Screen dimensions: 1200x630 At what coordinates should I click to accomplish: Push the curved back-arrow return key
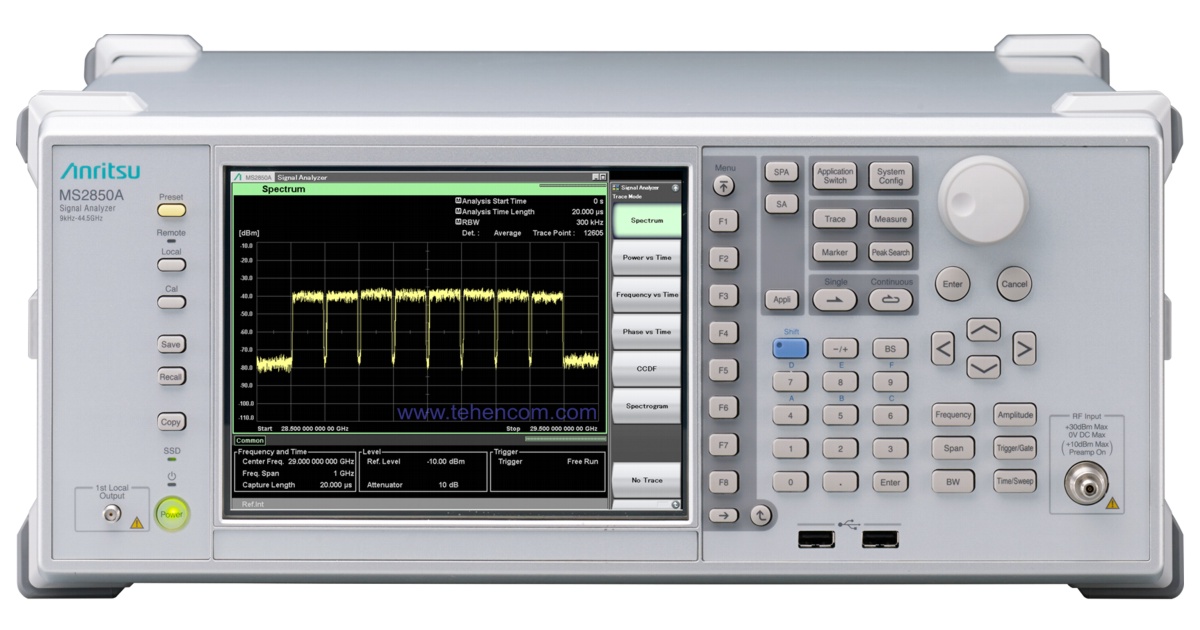(x=762, y=516)
